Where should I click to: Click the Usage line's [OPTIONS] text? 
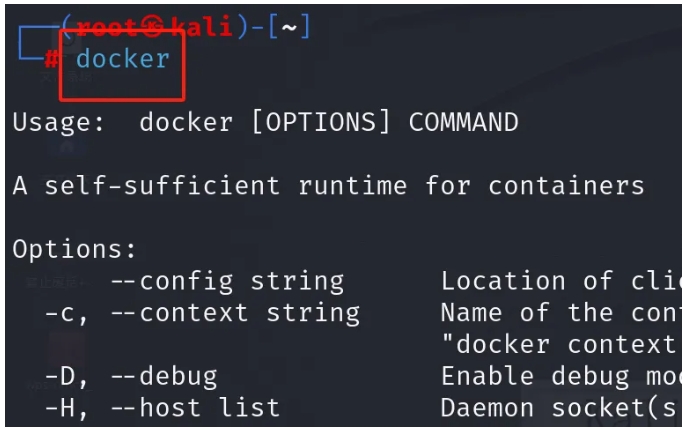pos(321,122)
